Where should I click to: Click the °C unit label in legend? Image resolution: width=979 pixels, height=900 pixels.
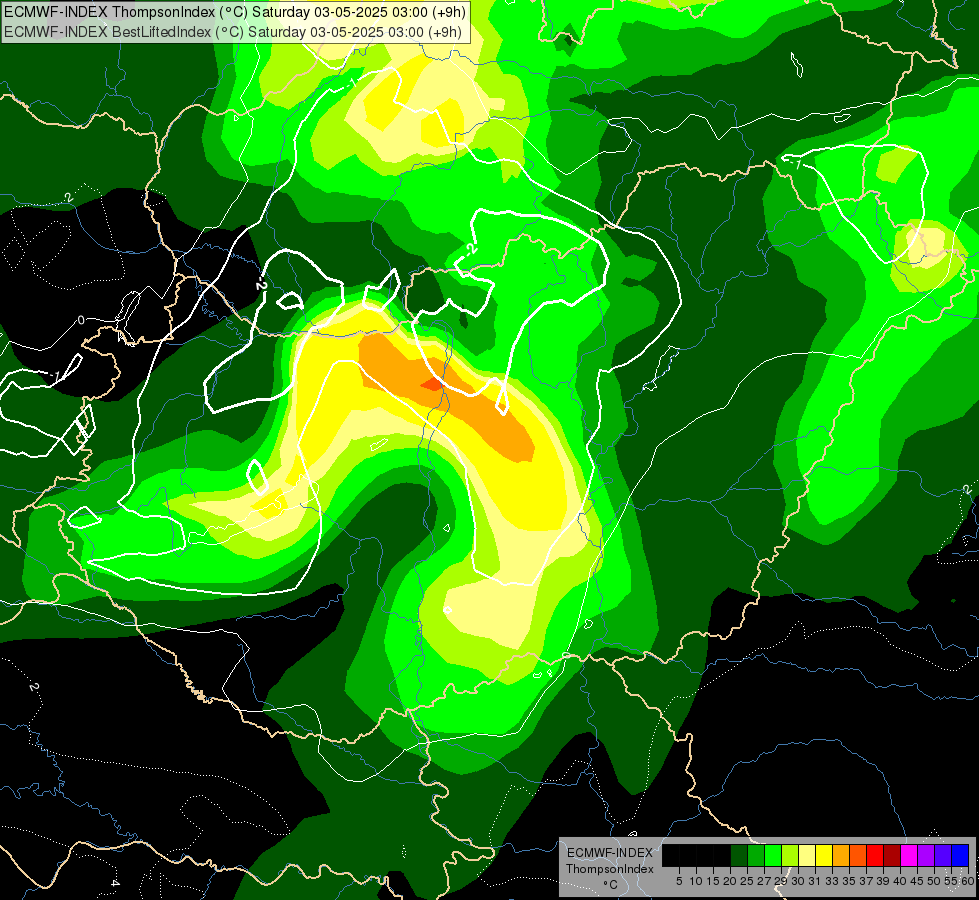click(610, 885)
